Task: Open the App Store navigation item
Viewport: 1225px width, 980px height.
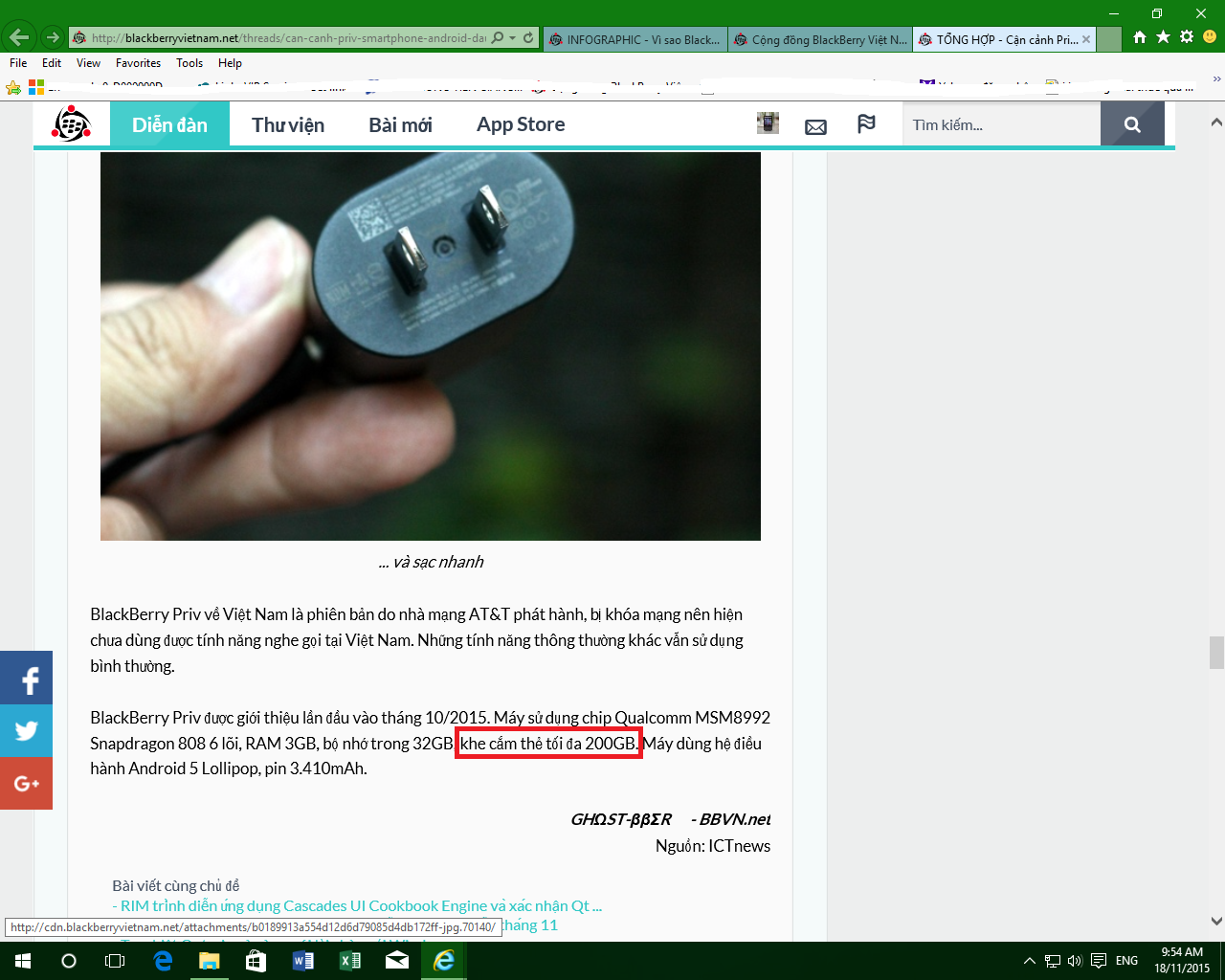Action: (521, 124)
